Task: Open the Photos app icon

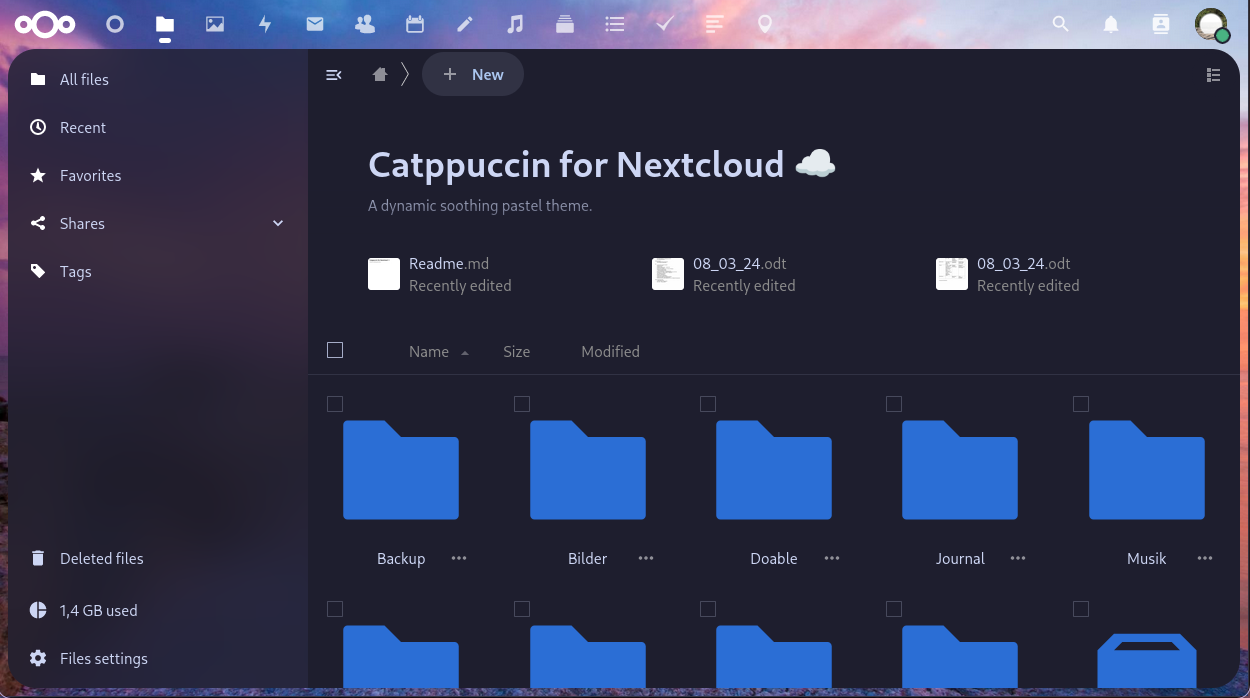Action: pyautogui.click(x=215, y=24)
